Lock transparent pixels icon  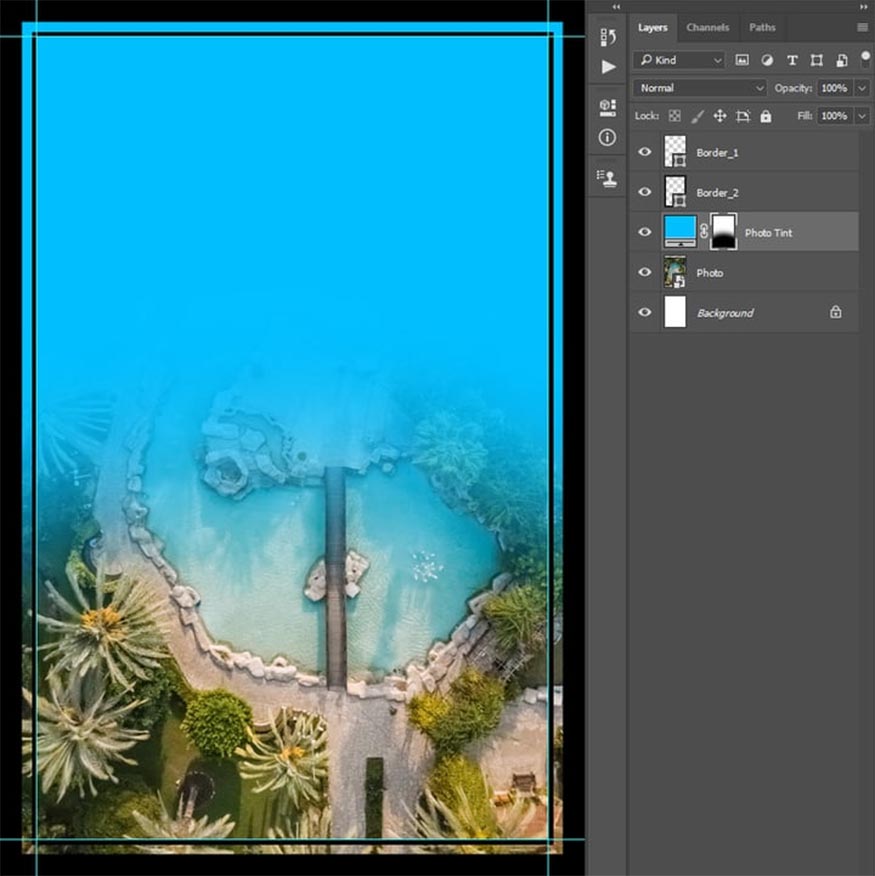(x=674, y=116)
